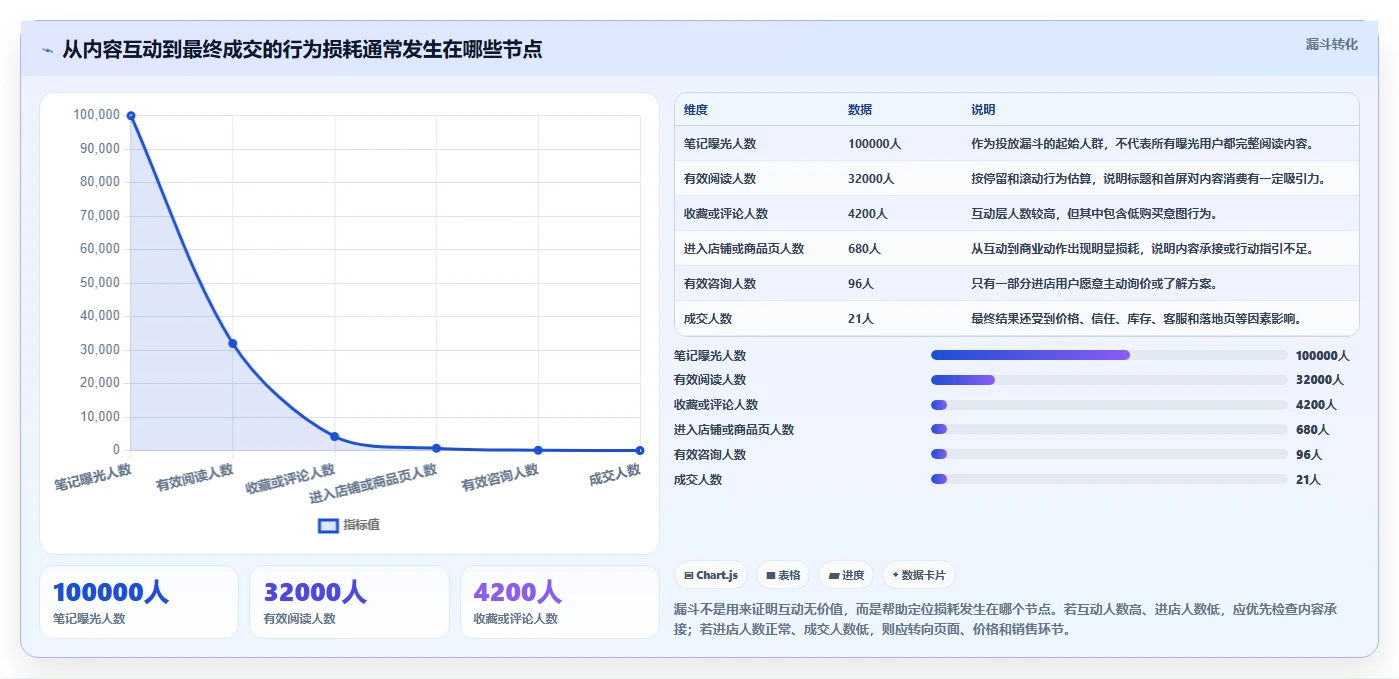Image resolution: width=1399 pixels, height=679 pixels.
Task: Click the Chart.js chip
Action: [x=711, y=575]
